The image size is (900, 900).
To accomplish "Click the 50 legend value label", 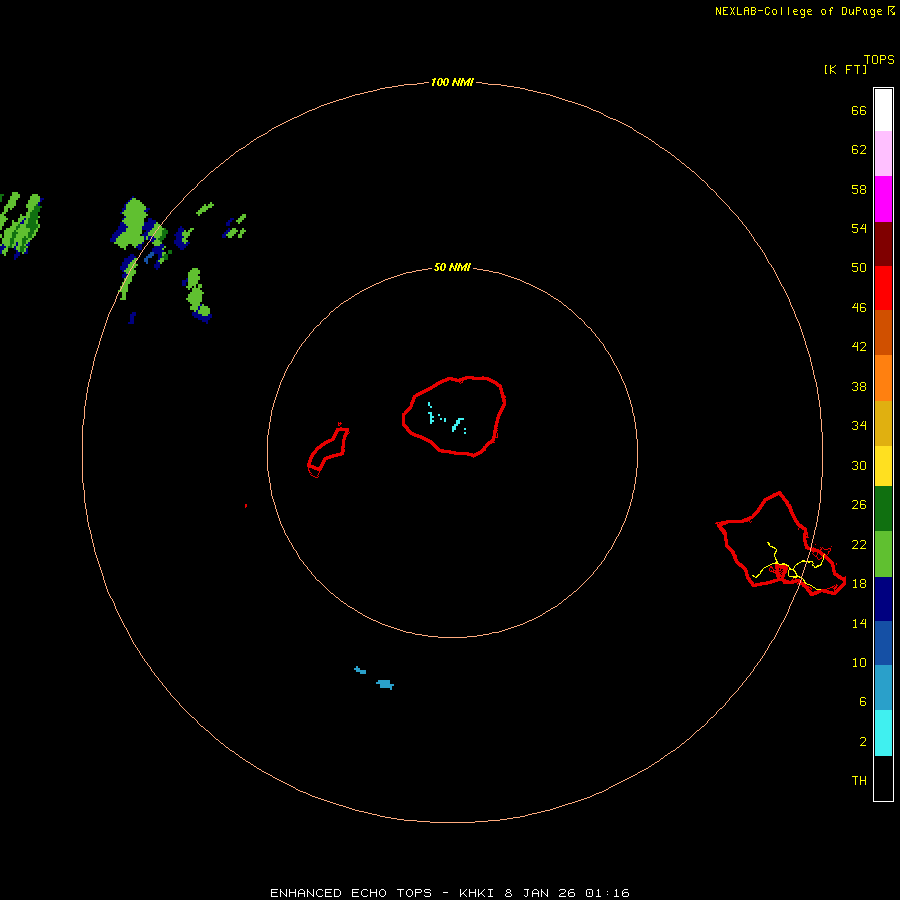I will 859,268.
